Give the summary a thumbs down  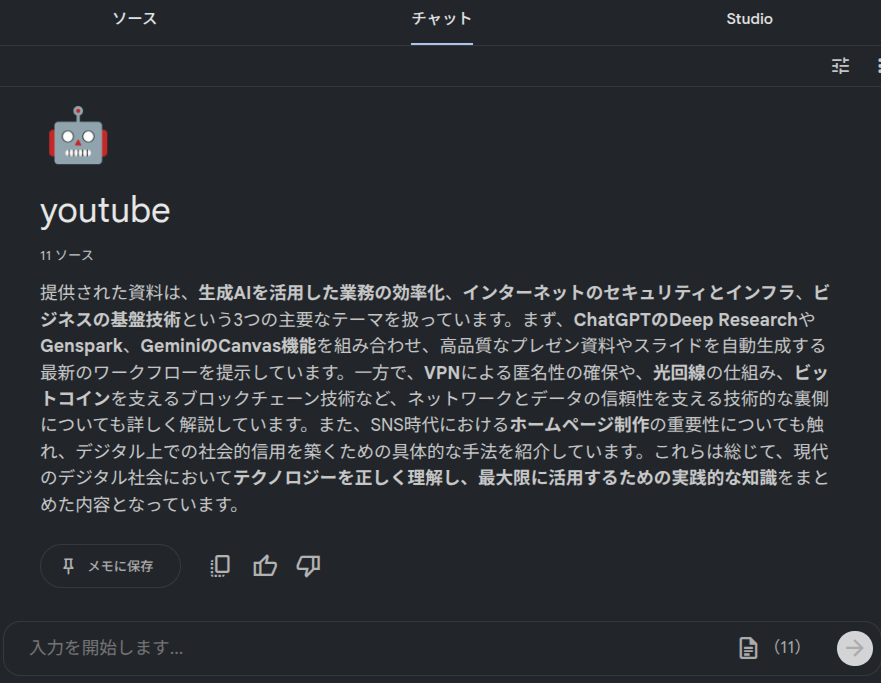tap(308, 566)
